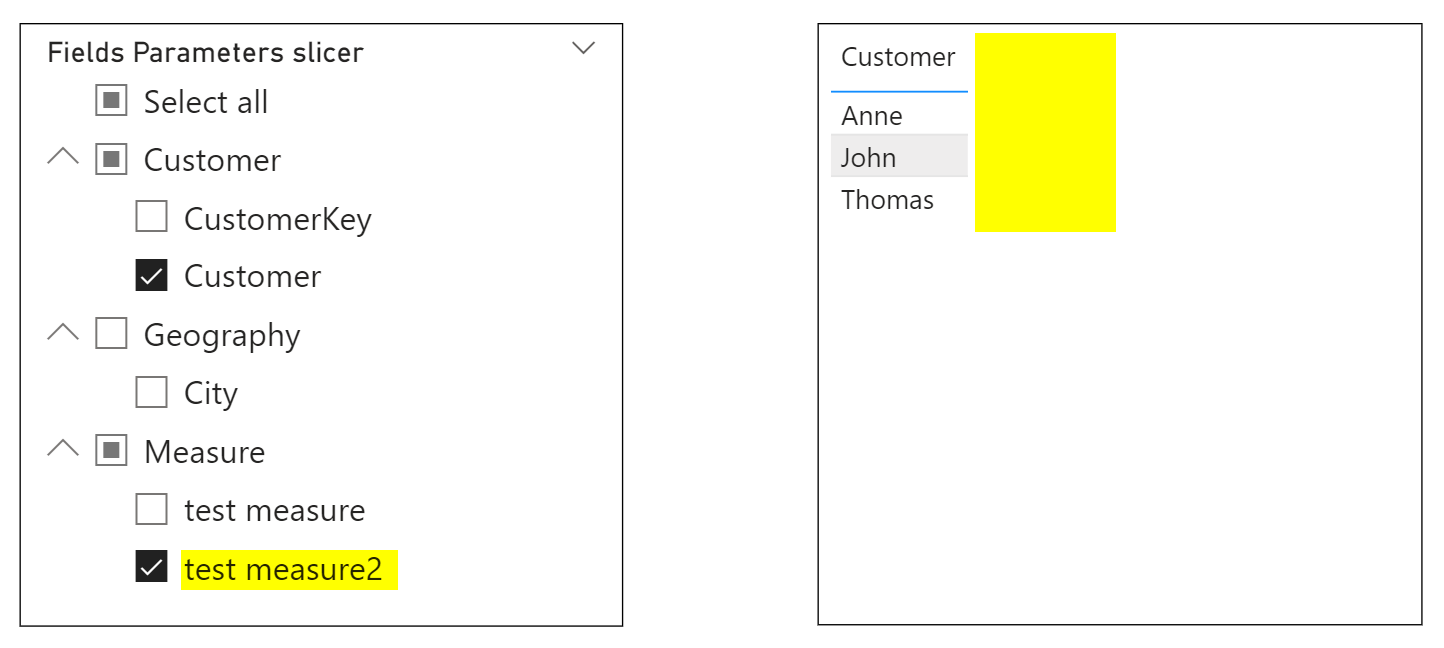Select Thomas in the customer list
Viewport: 1444px width, 648px height.
pyautogui.click(x=886, y=200)
